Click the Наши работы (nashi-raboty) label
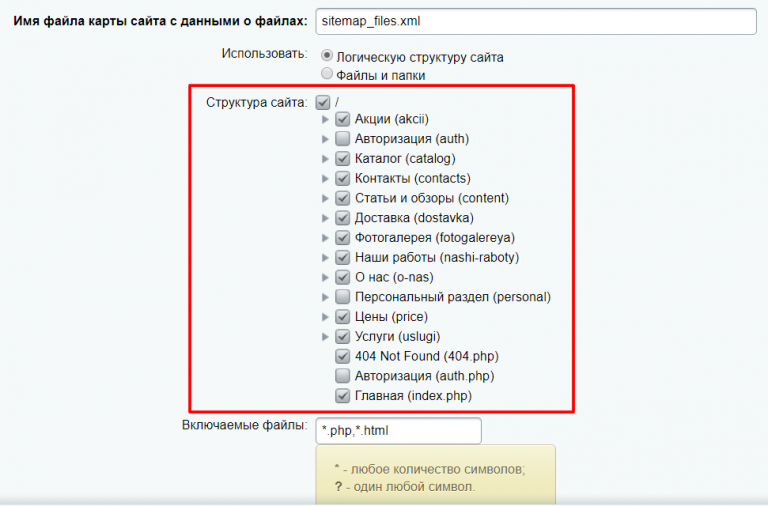 pos(437,257)
